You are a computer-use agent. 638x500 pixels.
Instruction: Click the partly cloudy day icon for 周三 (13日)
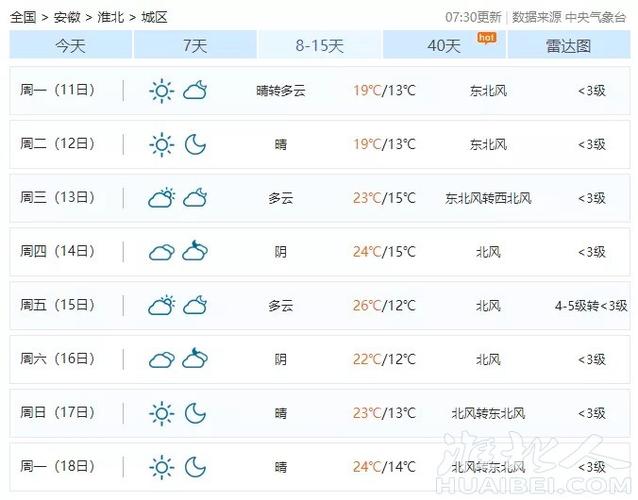point(162,198)
